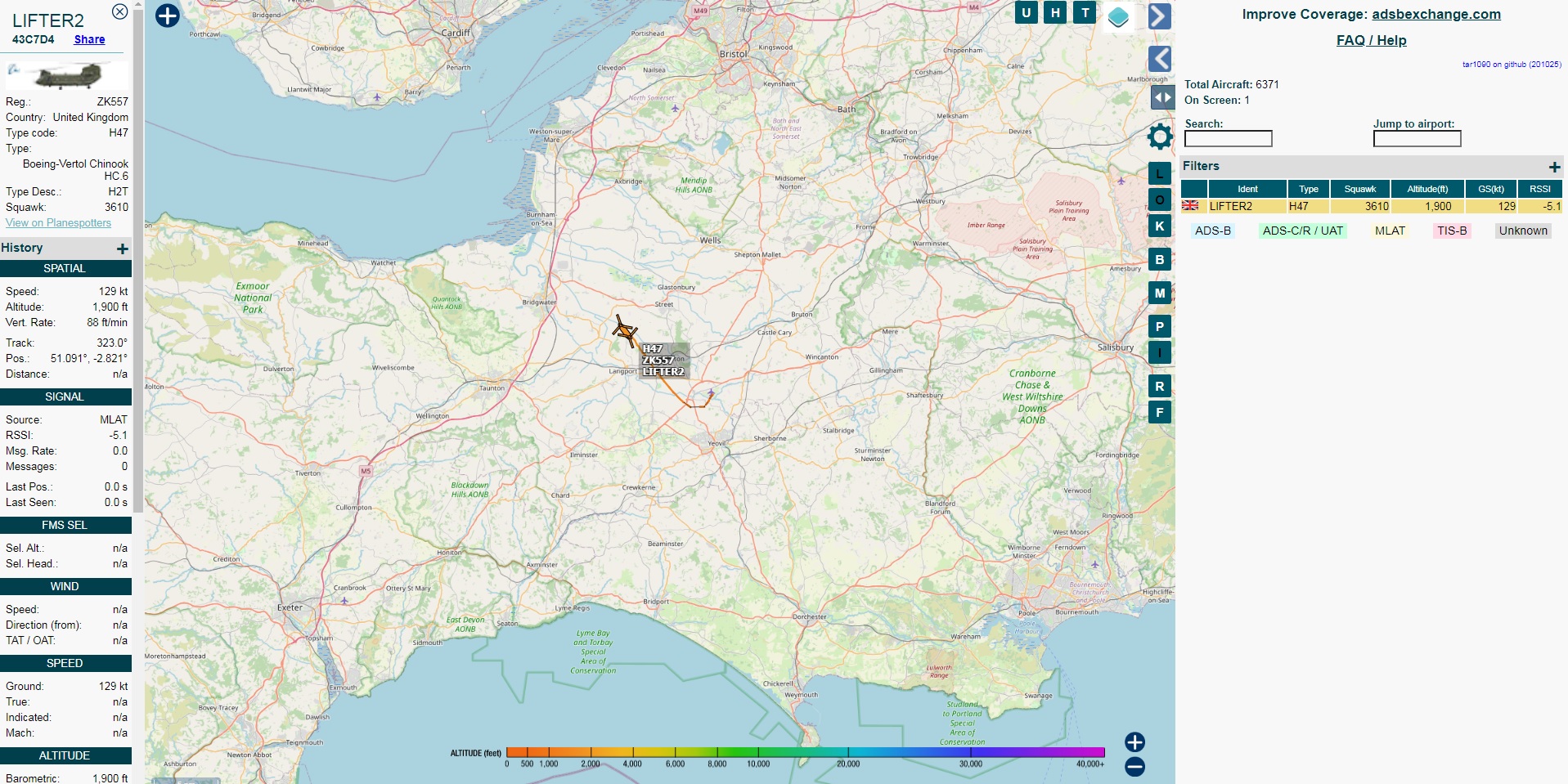The height and width of the screenshot is (784, 1568).
Task: Click the F map option button
Action: coord(1159,412)
